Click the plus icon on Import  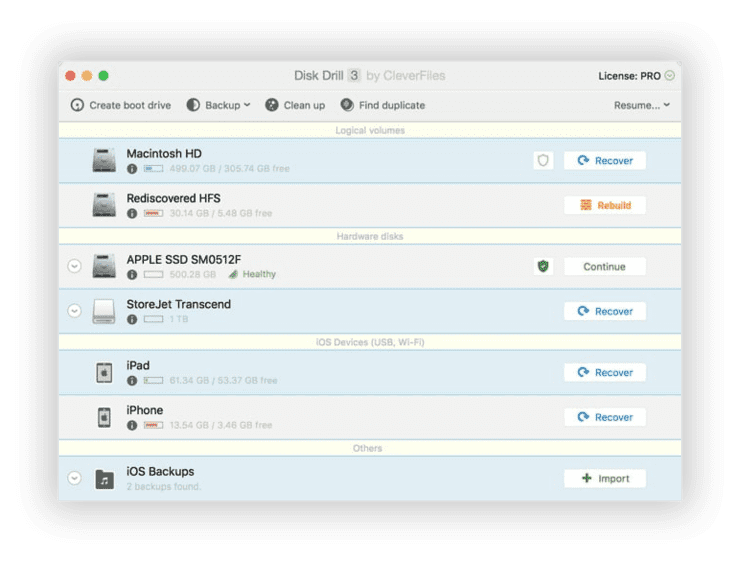click(587, 478)
